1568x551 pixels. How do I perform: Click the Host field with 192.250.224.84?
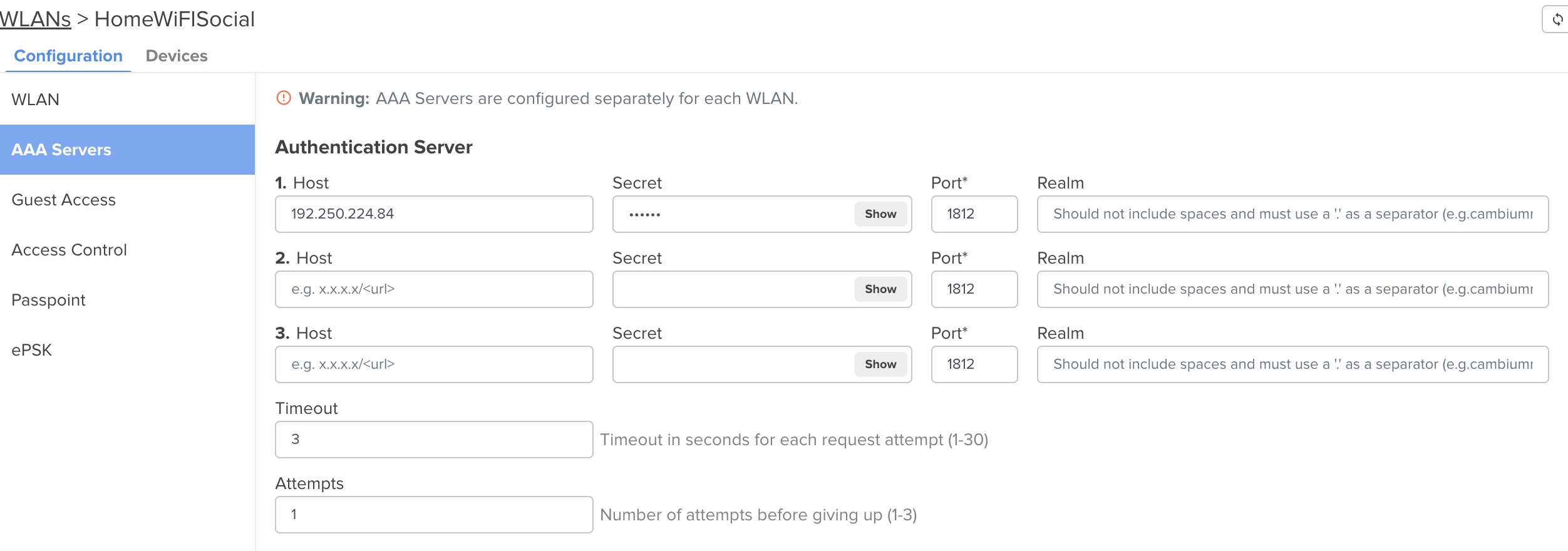pos(434,214)
